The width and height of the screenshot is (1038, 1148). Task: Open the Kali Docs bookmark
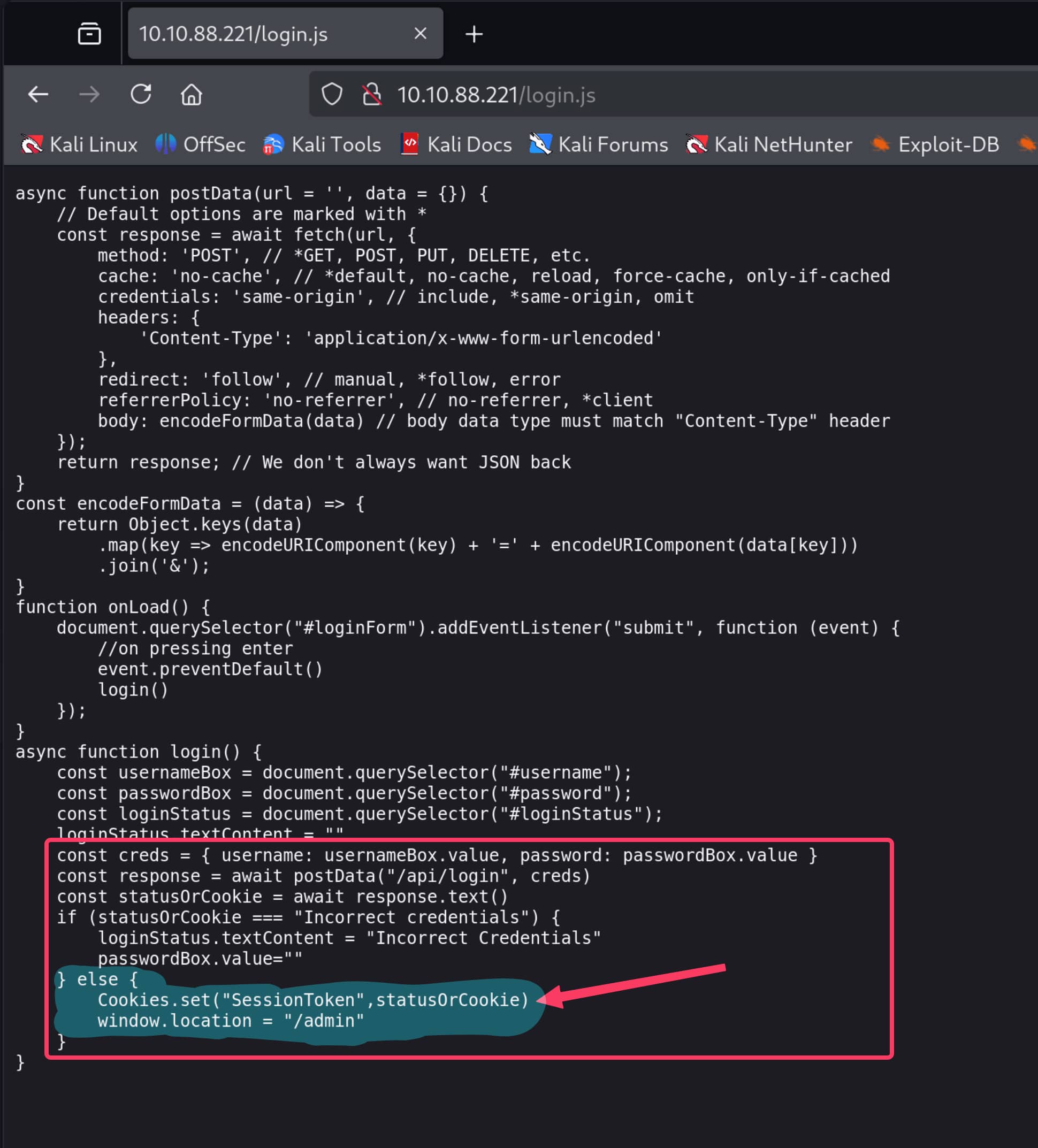[457, 144]
